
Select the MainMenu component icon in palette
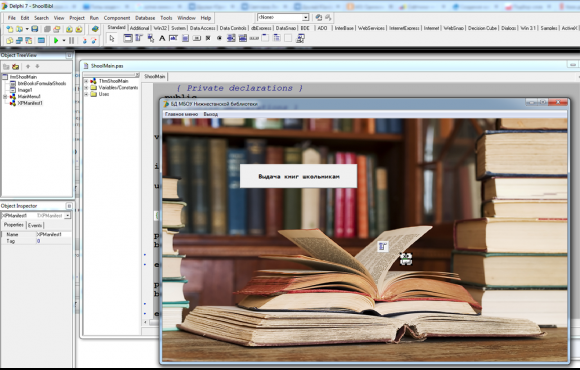[x=139, y=38]
